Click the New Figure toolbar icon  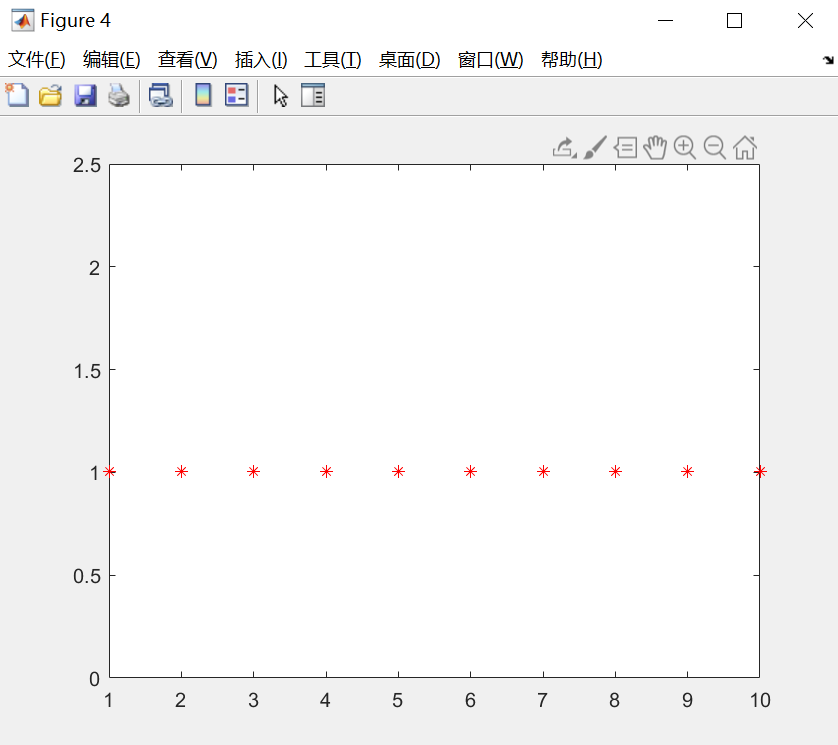pyautogui.click(x=17, y=96)
